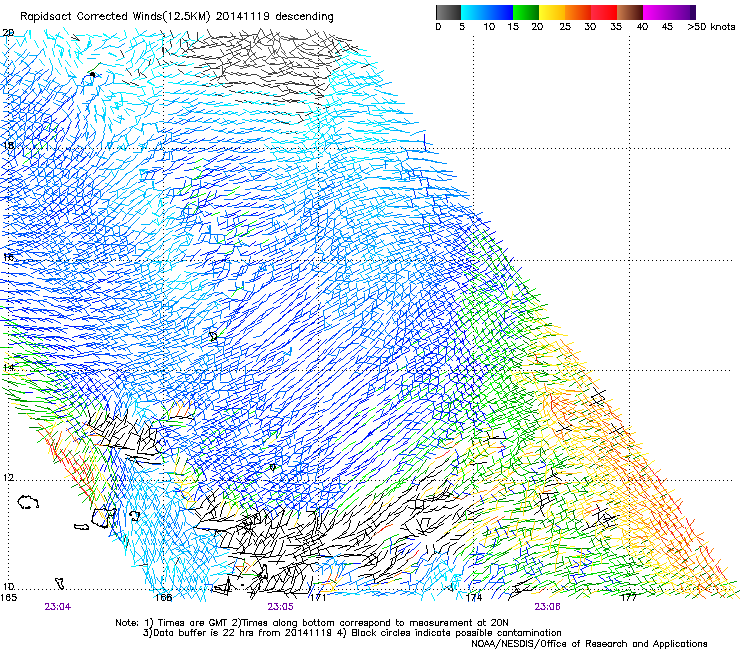Click the '35' legend scale label
This screenshot has height=650, width=740.
click(x=616, y=27)
